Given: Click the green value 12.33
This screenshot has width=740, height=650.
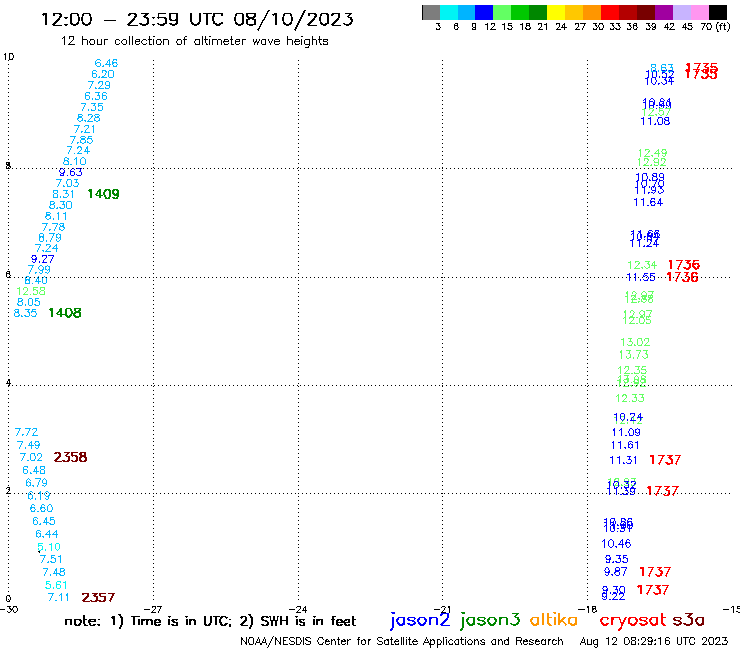Looking at the screenshot, I should tap(630, 398).
